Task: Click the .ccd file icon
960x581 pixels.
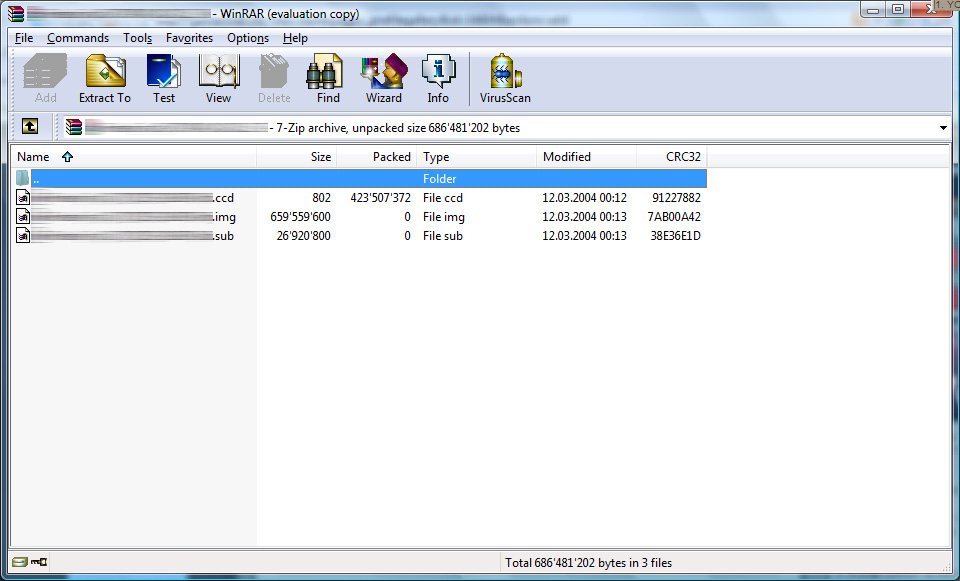Action: [x=23, y=198]
